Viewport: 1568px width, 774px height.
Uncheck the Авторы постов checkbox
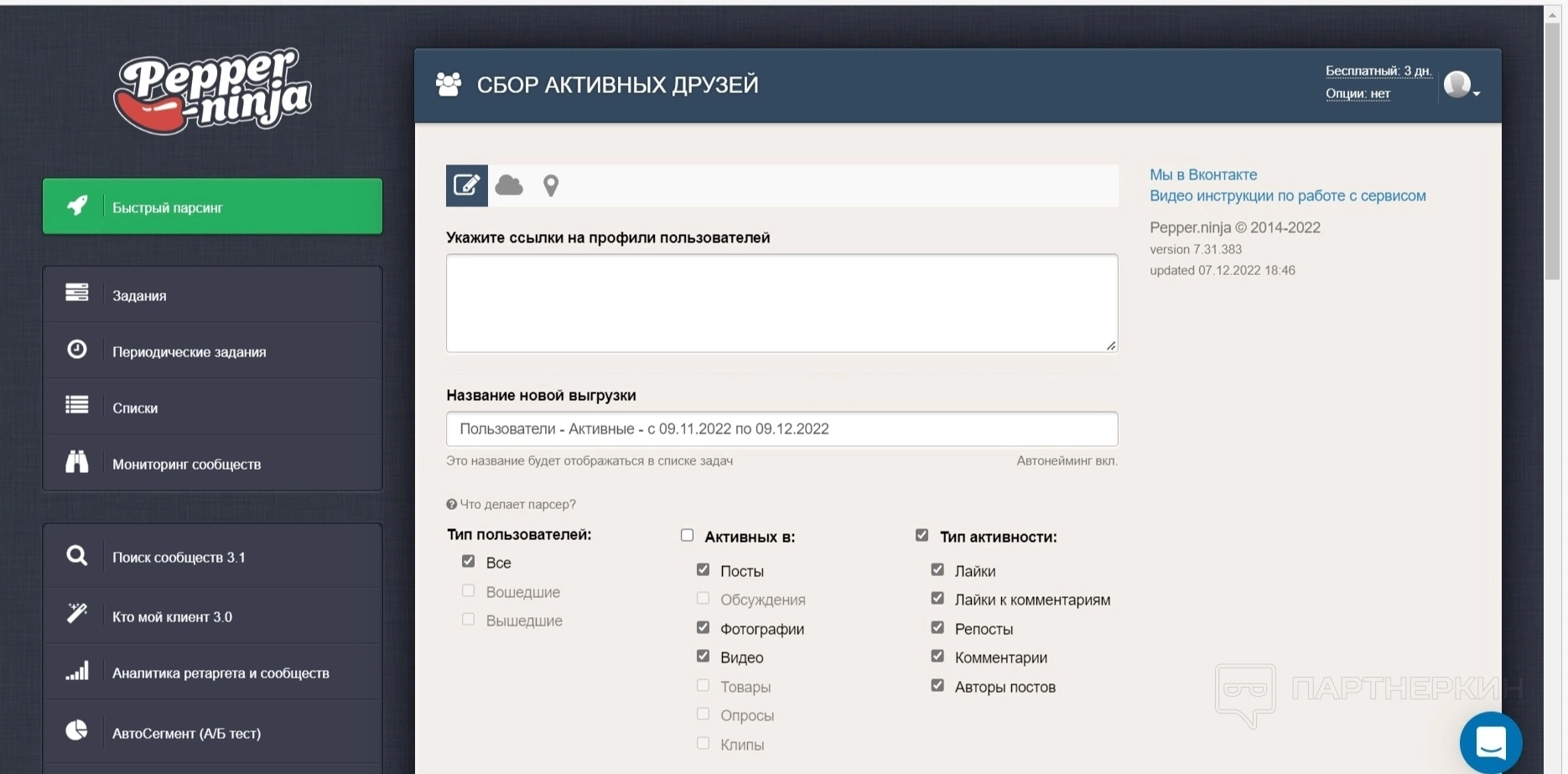[x=937, y=685]
